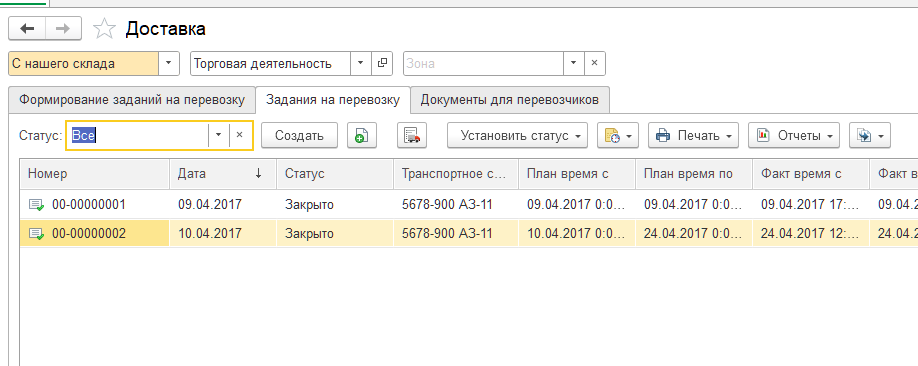Click the document with truck icon

(412, 135)
